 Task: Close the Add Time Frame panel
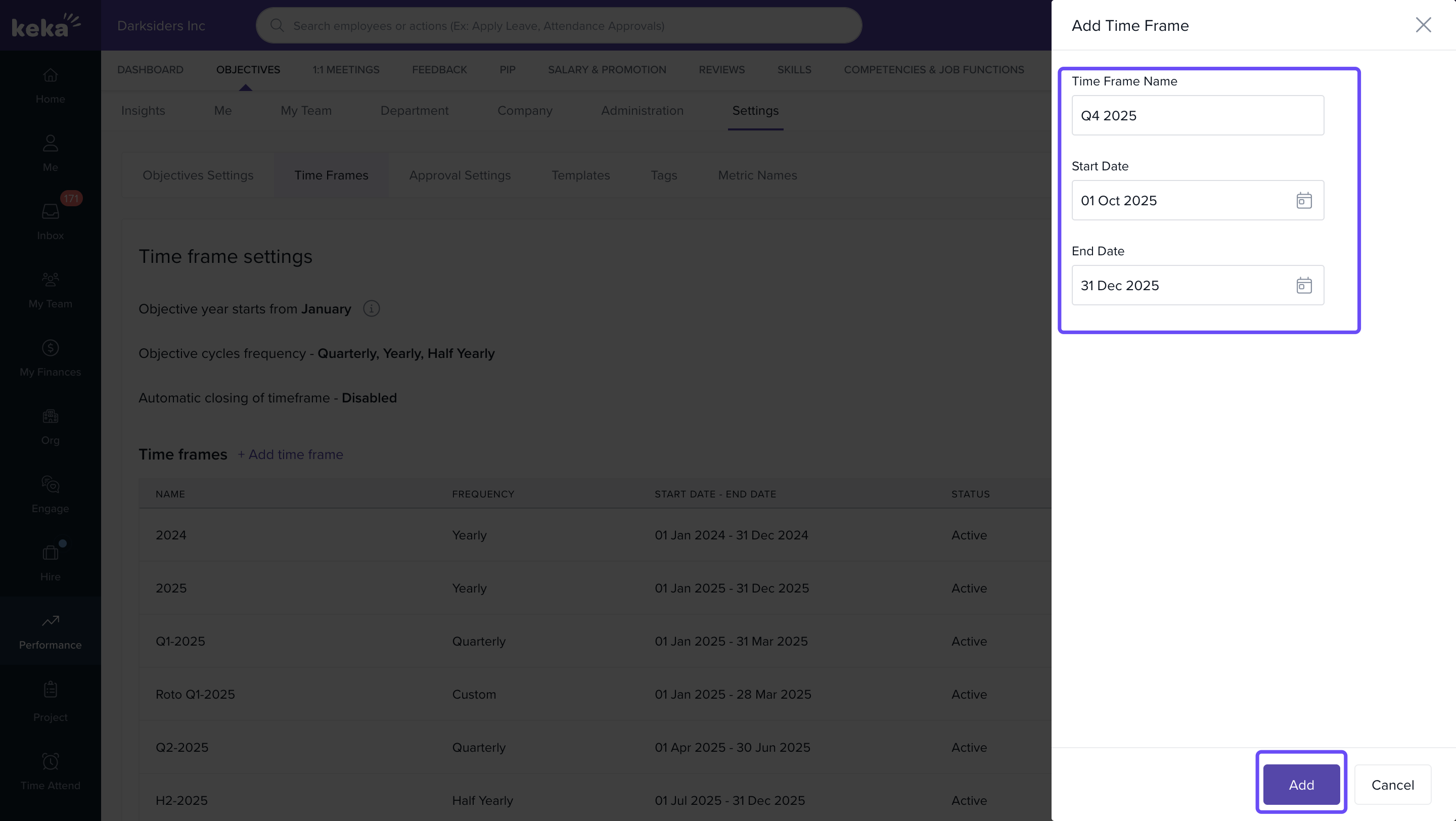point(1423,25)
